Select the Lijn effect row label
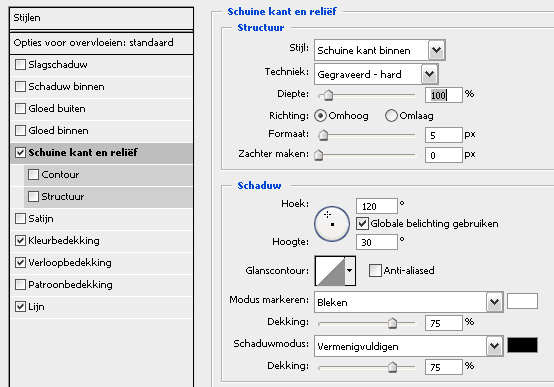This screenshot has width=554, height=387. coord(36,307)
